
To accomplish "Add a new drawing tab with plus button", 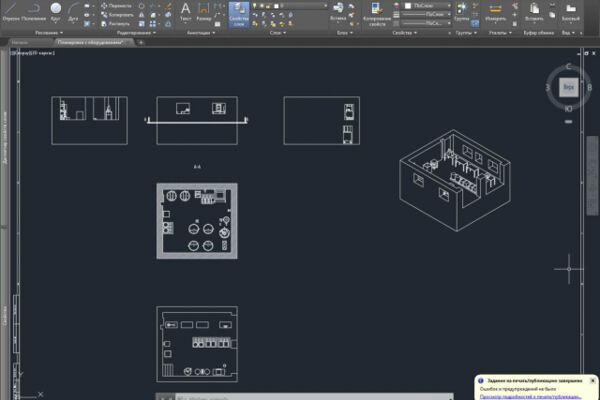I will 141,42.
